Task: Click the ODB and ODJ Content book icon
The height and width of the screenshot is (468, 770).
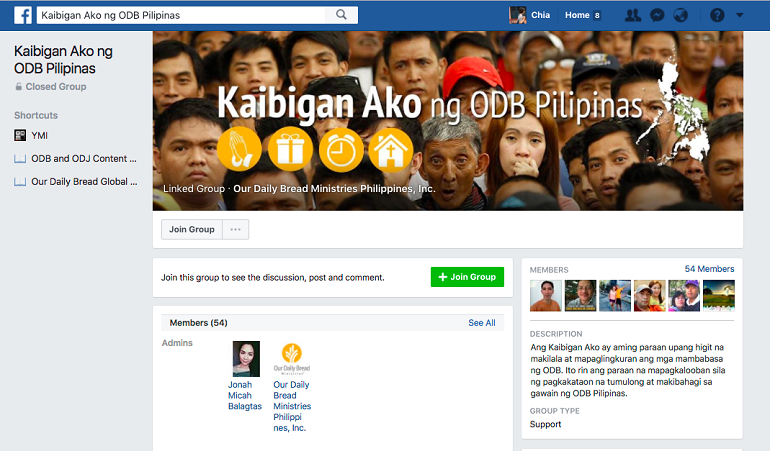Action: coord(20,159)
